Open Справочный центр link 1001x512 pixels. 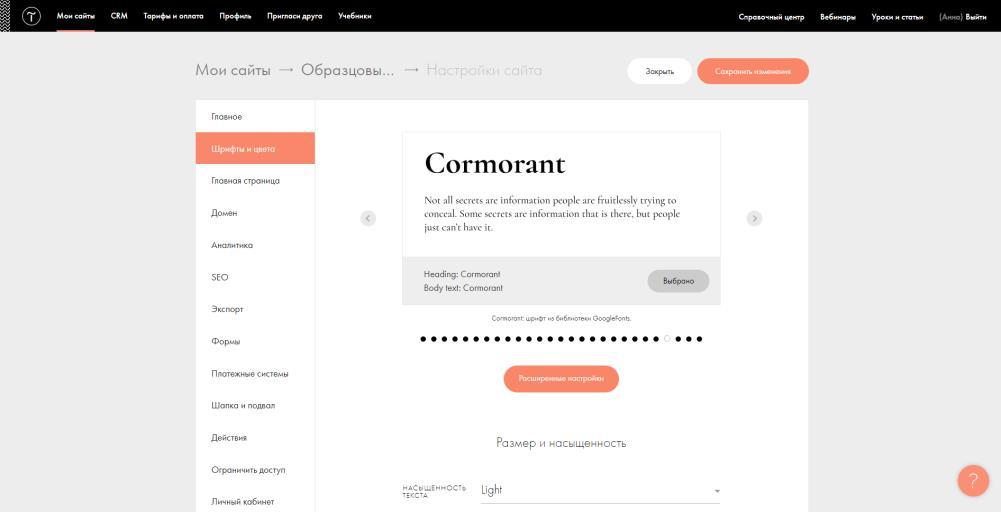[x=771, y=16]
